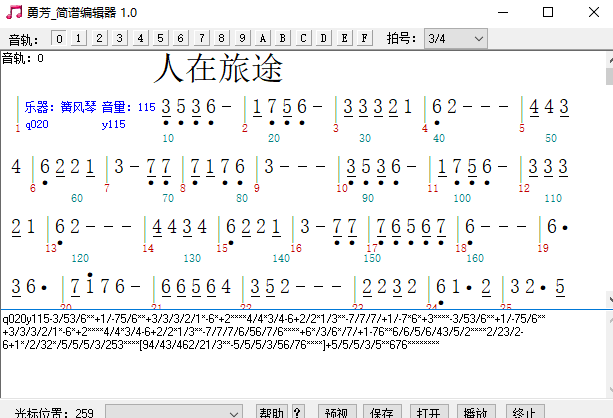The image size is (613, 418).
Task: Click the question mark help icon
Action: tap(297, 411)
